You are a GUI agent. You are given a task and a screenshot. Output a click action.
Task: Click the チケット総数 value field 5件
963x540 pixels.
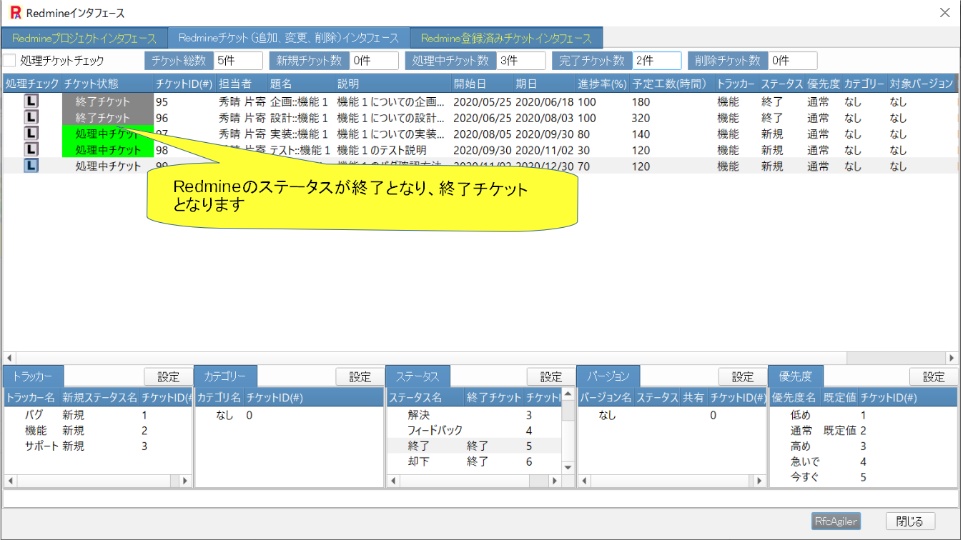[238, 61]
